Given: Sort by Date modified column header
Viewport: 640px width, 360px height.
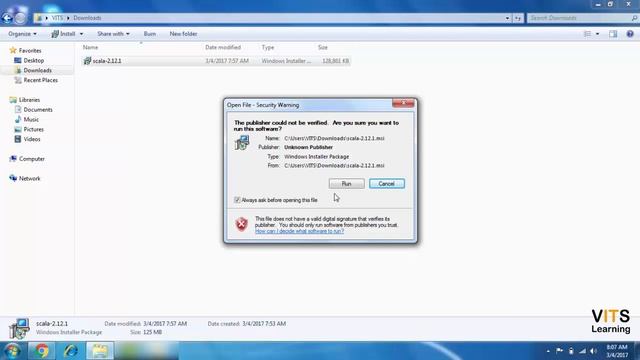Looking at the screenshot, I should (x=223, y=47).
